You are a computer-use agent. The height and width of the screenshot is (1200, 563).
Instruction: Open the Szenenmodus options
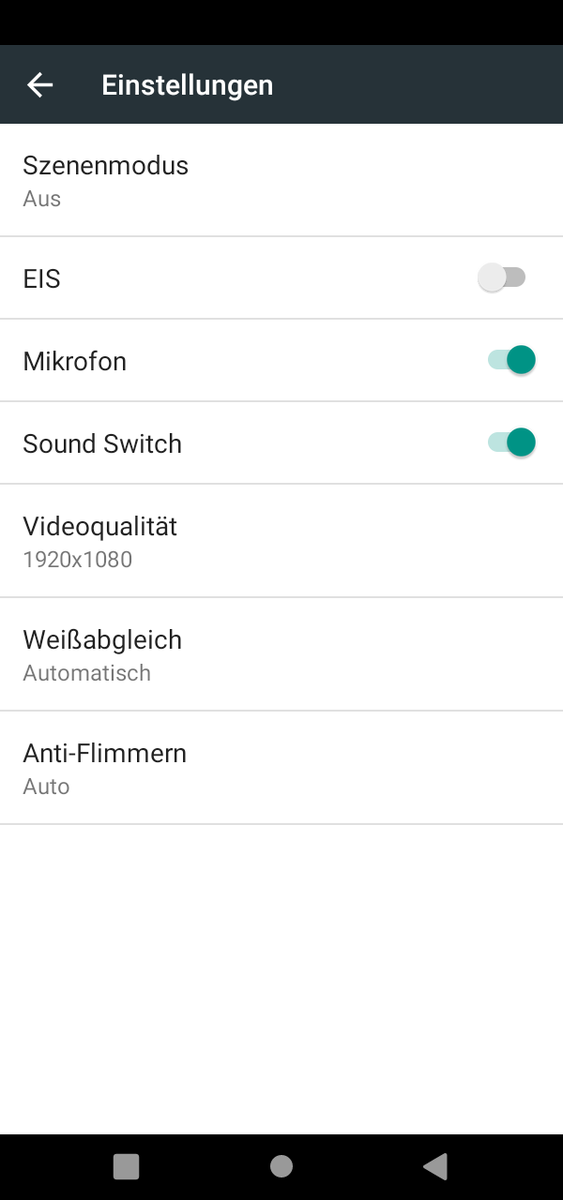click(x=281, y=180)
